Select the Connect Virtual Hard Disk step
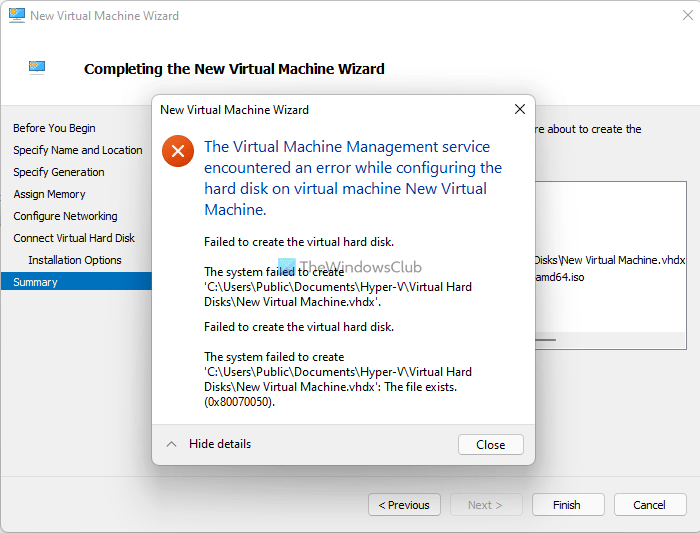This screenshot has height=533, width=700. [74, 238]
